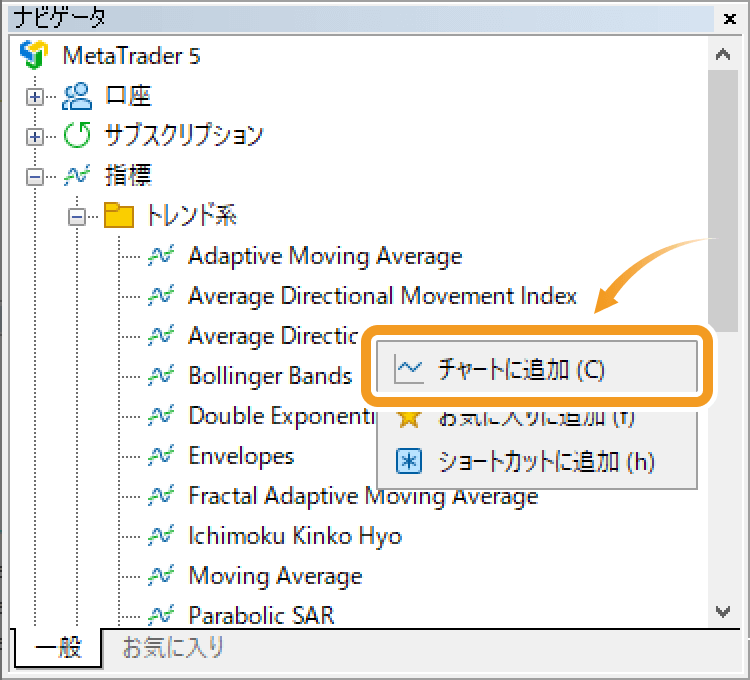Click the 指標 indicator icon
Viewport: 750px width, 680px height.
click(77, 175)
